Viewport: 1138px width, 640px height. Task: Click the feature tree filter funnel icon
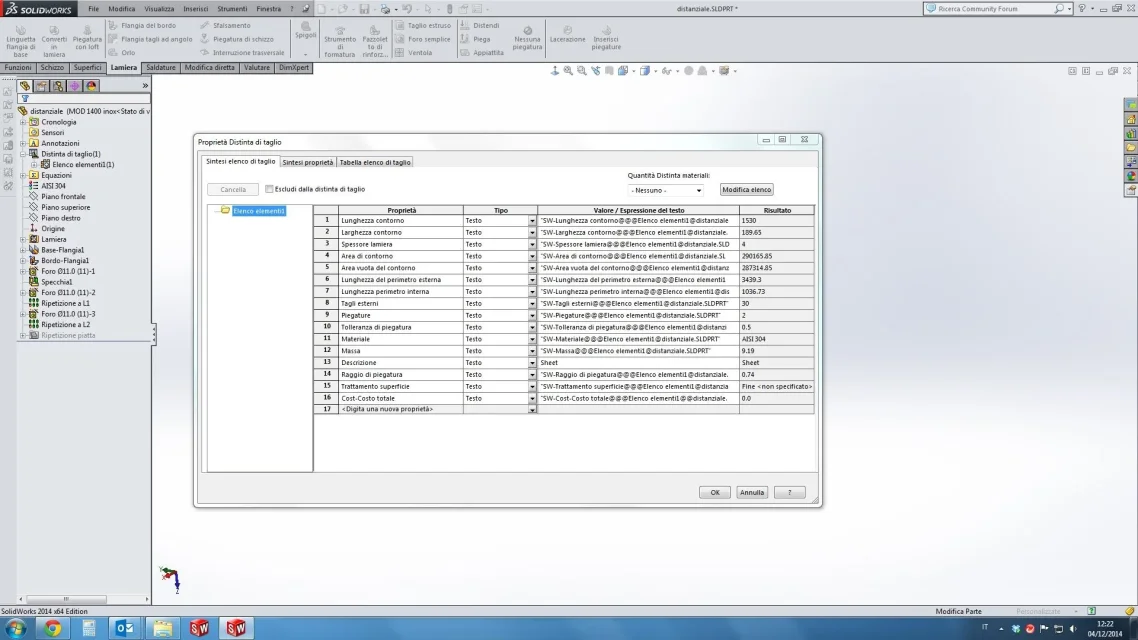pyautogui.click(x=25, y=99)
